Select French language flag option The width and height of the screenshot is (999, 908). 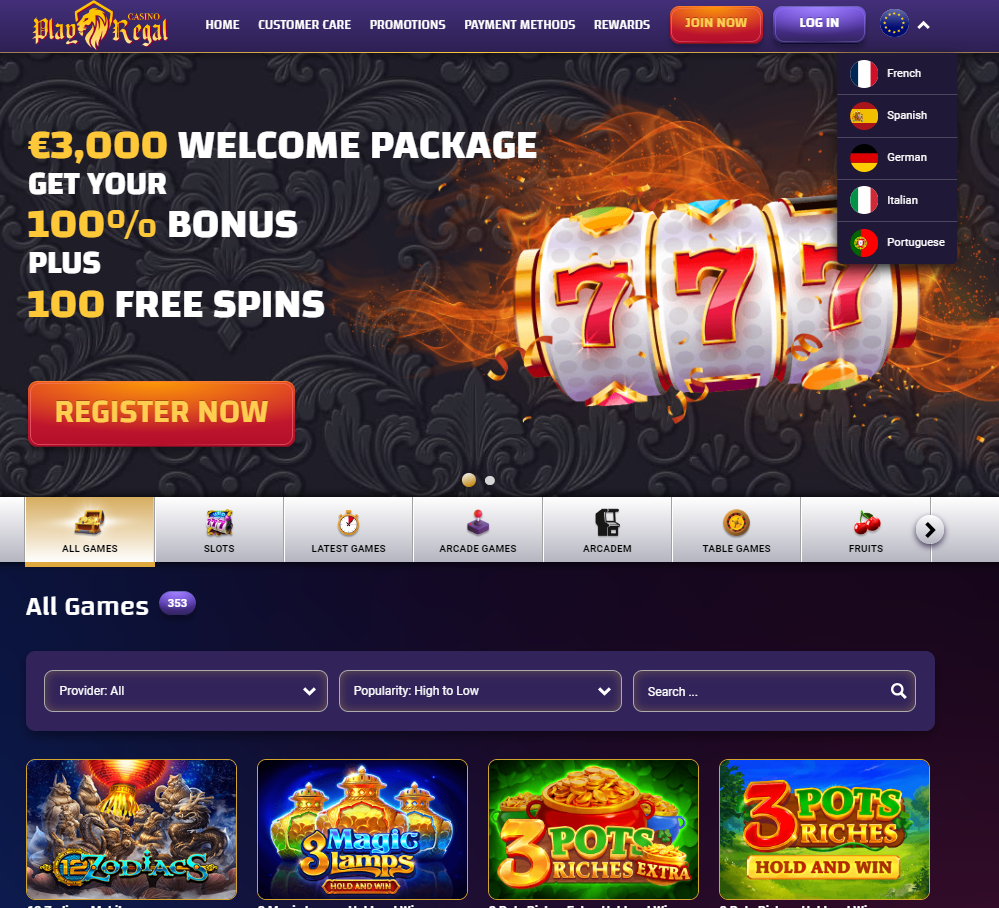897,74
